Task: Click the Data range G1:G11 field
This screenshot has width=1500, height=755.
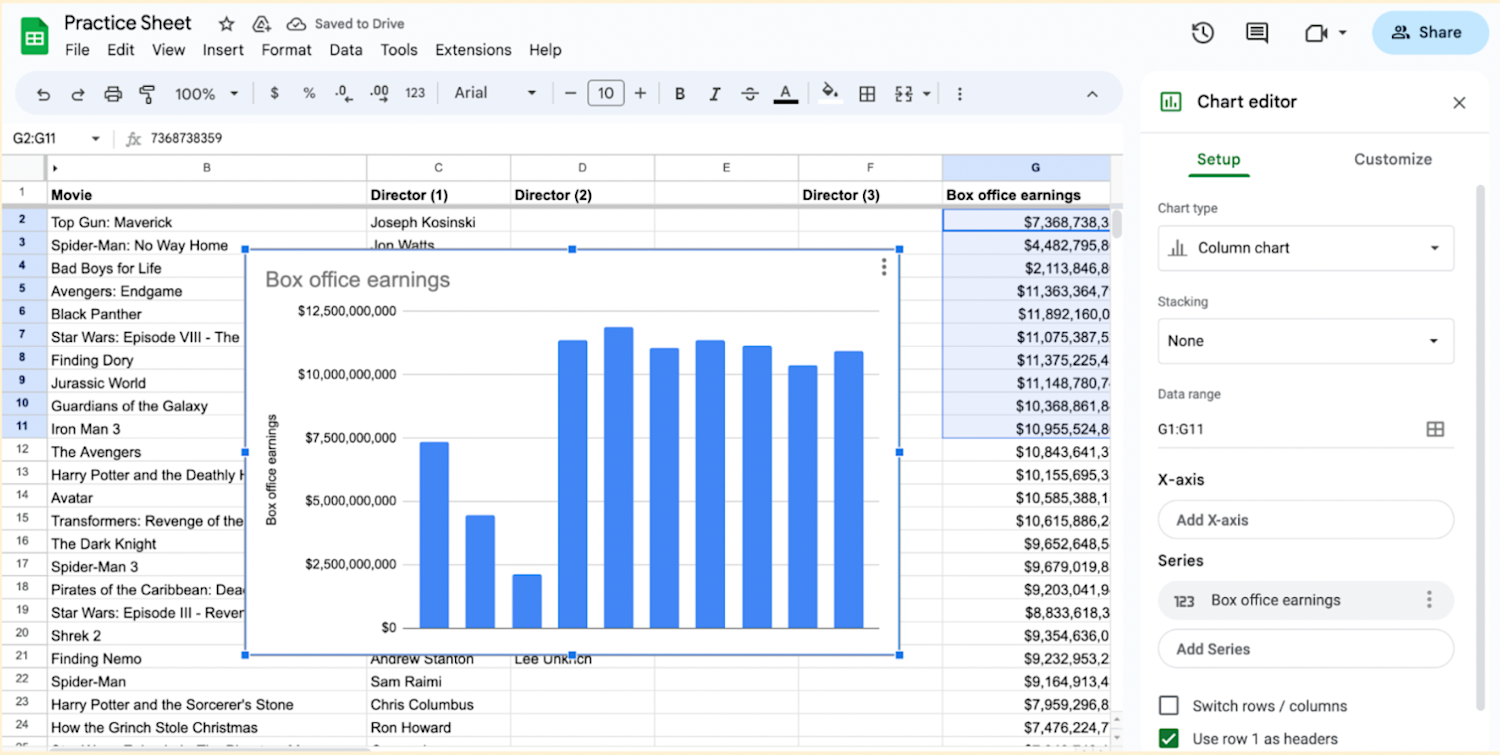Action: [x=1306, y=429]
